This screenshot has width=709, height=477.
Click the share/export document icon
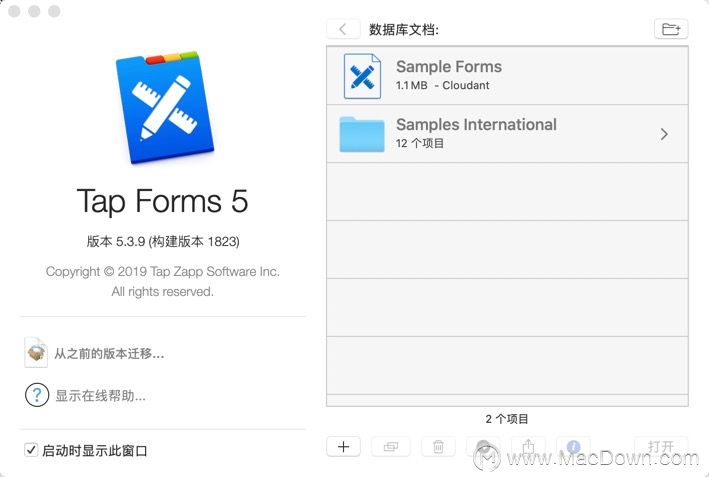pyautogui.click(x=528, y=447)
